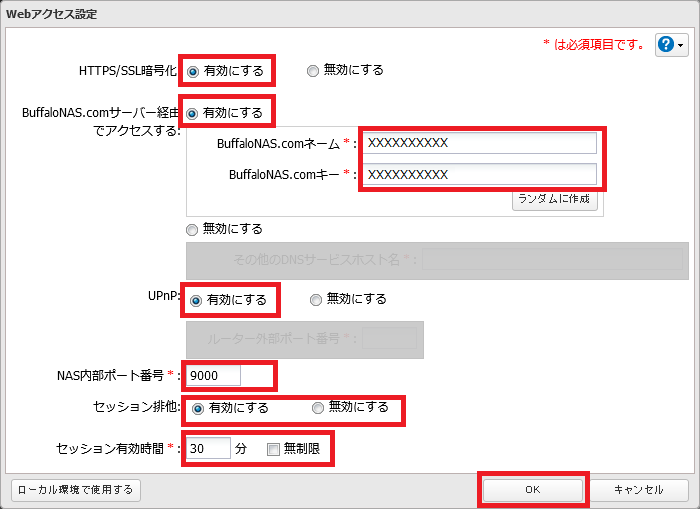
Task: Enable セッション排他 with 有効にする
Action: pos(197,409)
